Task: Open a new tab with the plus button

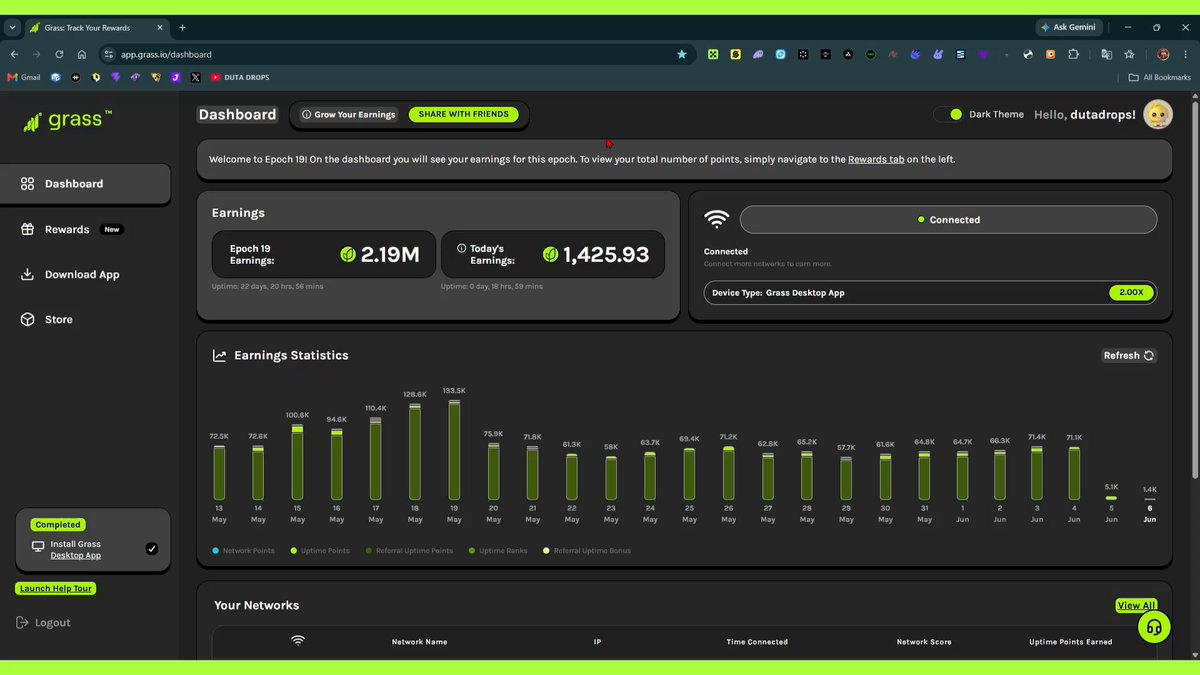Action: pyautogui.click(x=182, y=27)
